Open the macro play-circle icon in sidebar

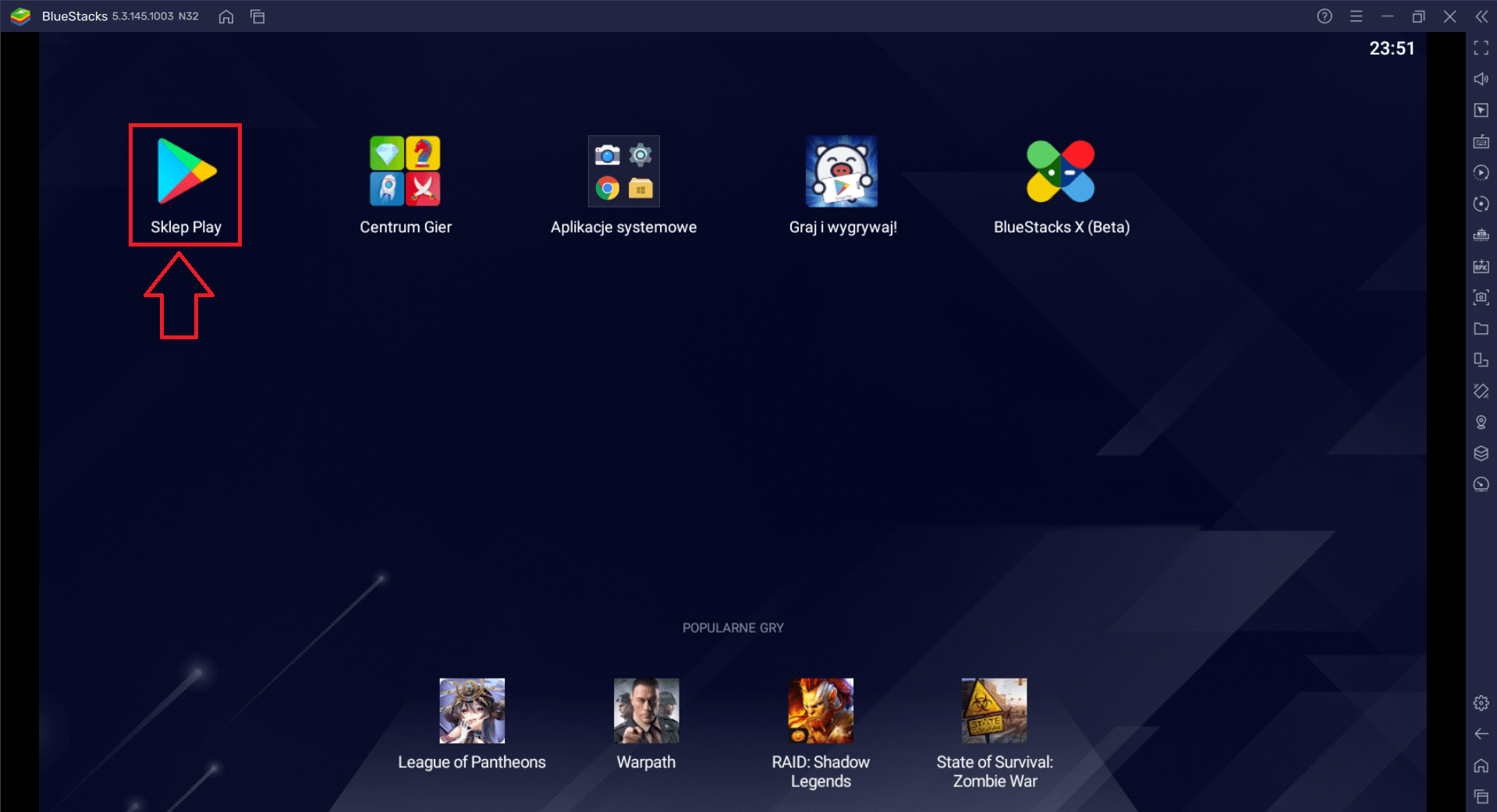1481,172
